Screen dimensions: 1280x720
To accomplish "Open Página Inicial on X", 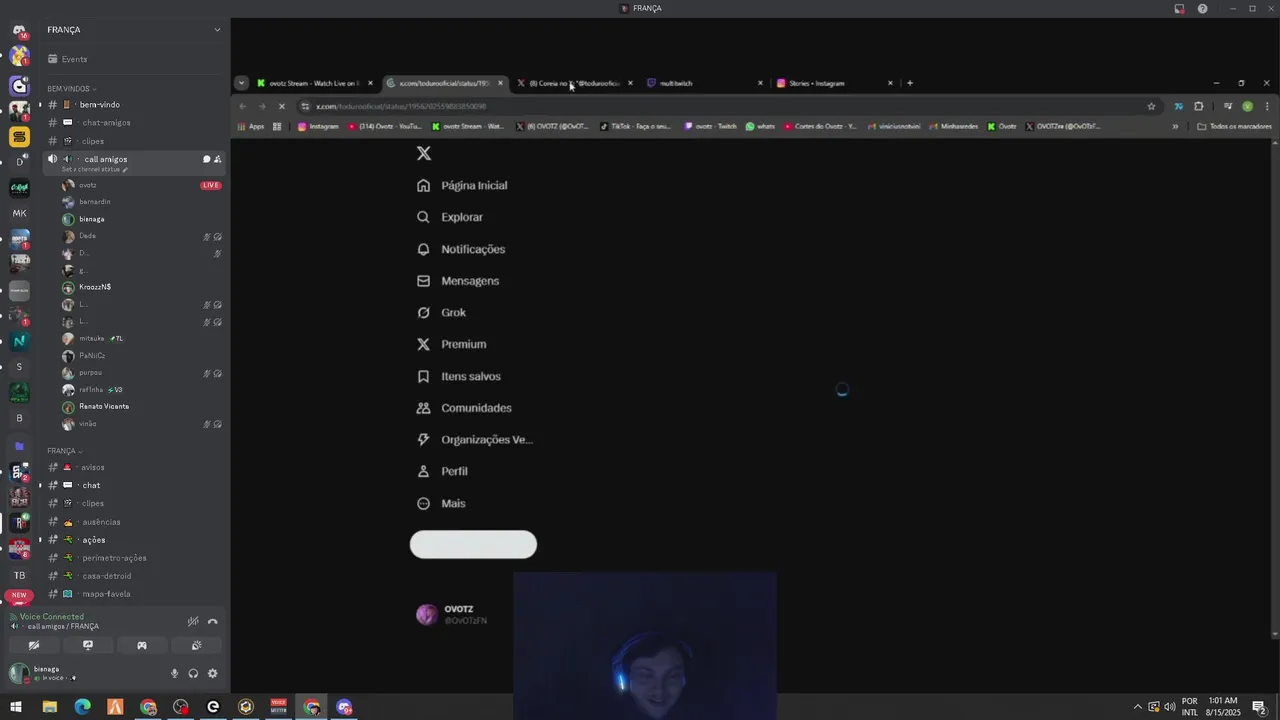I will 462,185.
